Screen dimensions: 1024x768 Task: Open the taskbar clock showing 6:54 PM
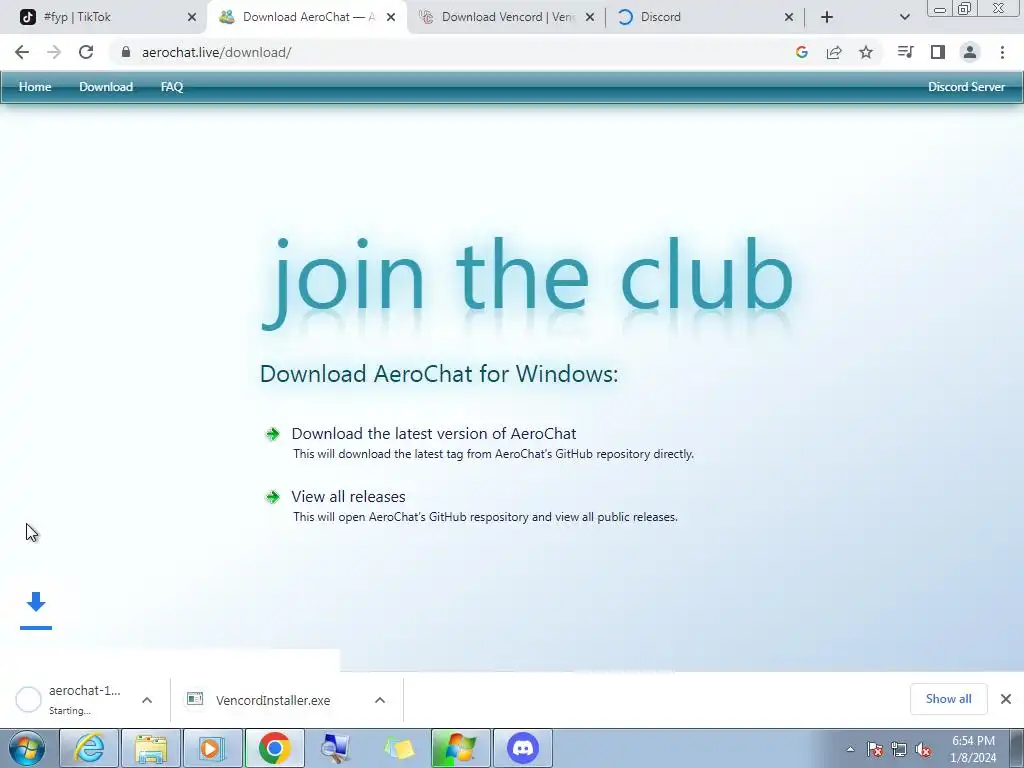pos(973,749)
